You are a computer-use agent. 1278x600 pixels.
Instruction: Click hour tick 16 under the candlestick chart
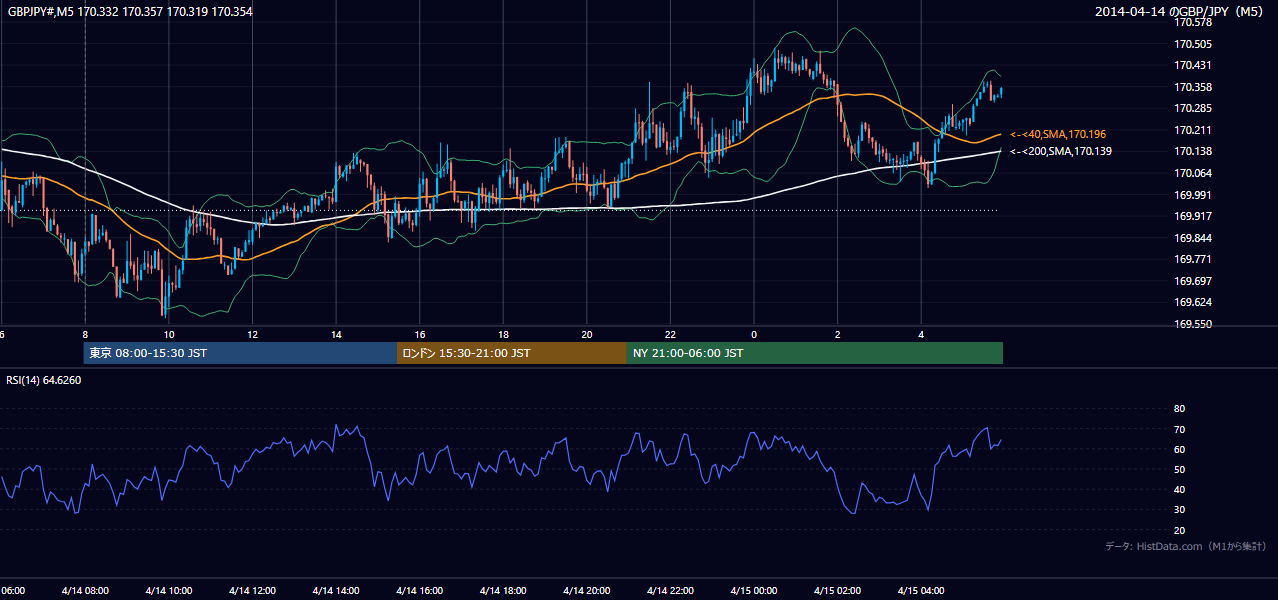[x=419, y=335]
